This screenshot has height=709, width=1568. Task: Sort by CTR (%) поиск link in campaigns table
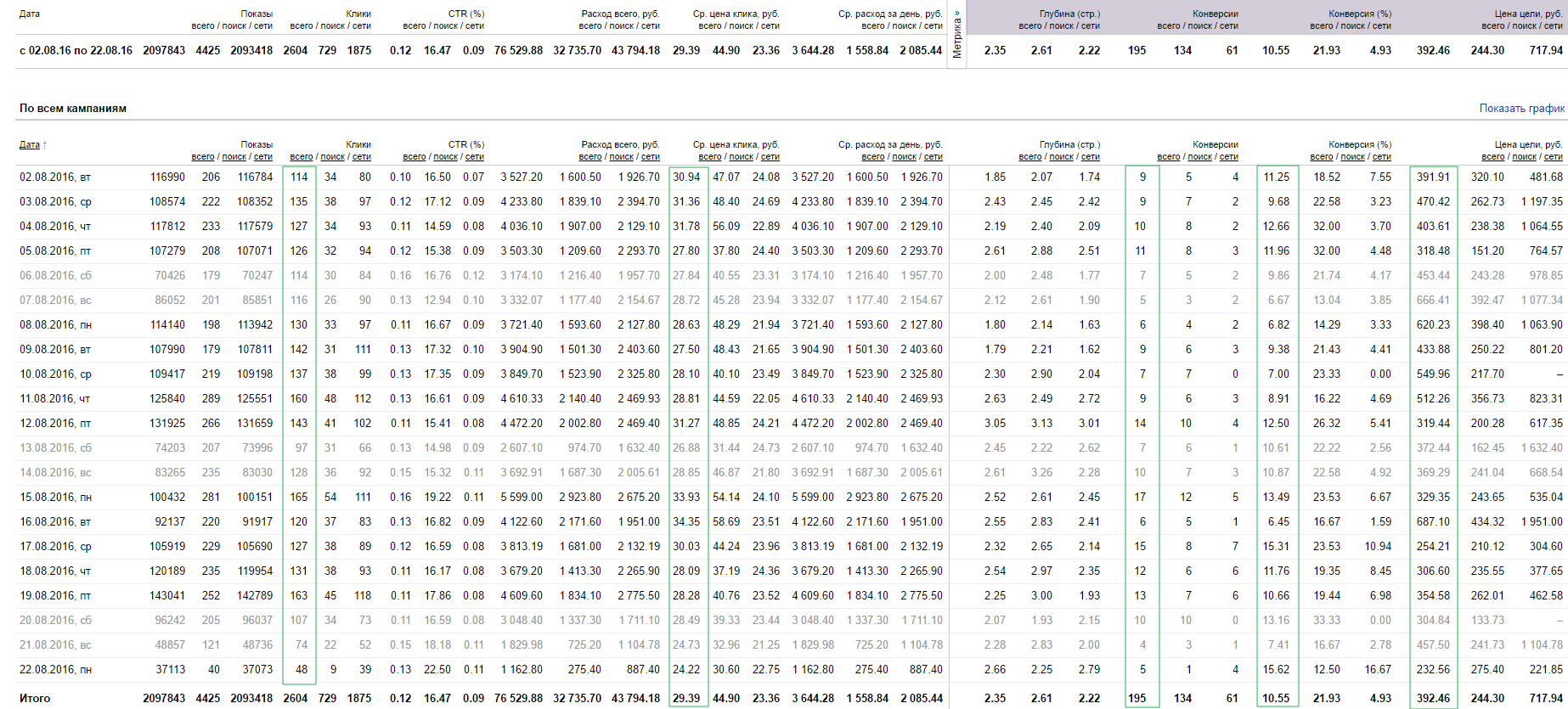[446, 157]
